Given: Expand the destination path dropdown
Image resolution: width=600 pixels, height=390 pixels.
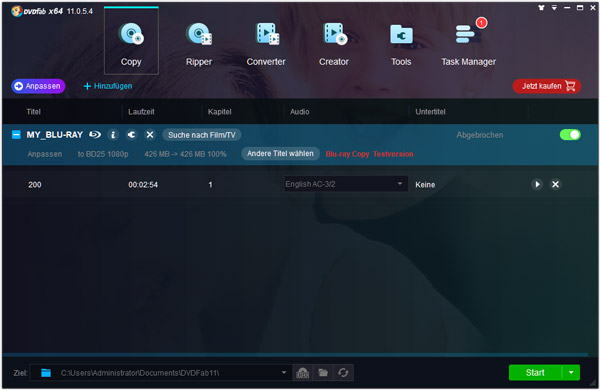Looking at the screenshot, I should tap(284, 372).
